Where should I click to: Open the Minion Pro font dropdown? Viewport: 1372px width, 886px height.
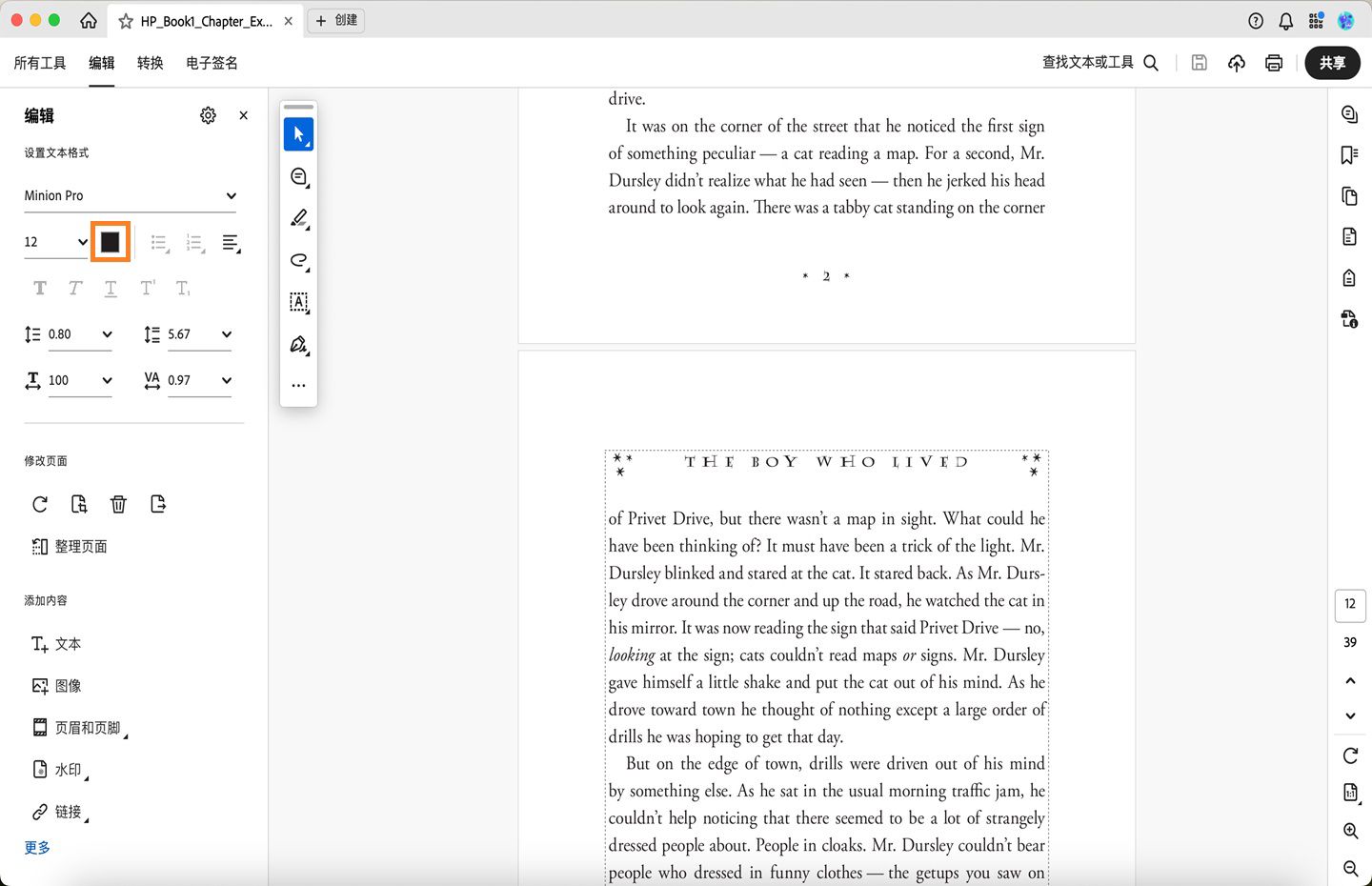click(x=131, y=195)
